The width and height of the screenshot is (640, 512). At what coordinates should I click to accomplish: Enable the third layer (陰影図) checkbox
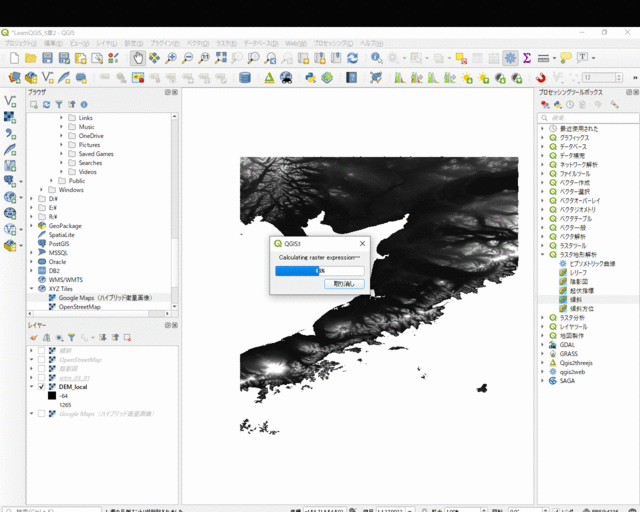point(41,369)
